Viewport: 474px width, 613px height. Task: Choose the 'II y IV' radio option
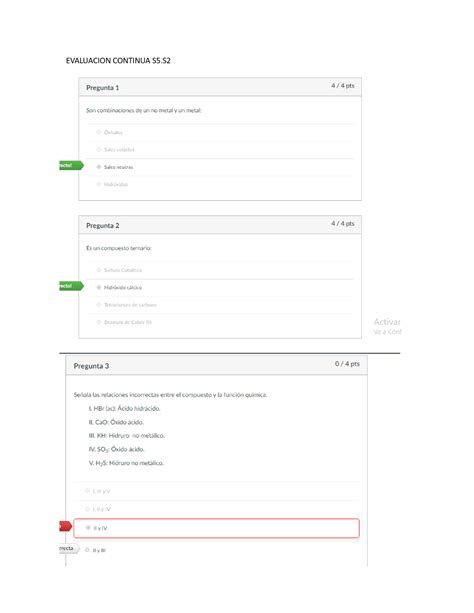(x=88, y=528)
